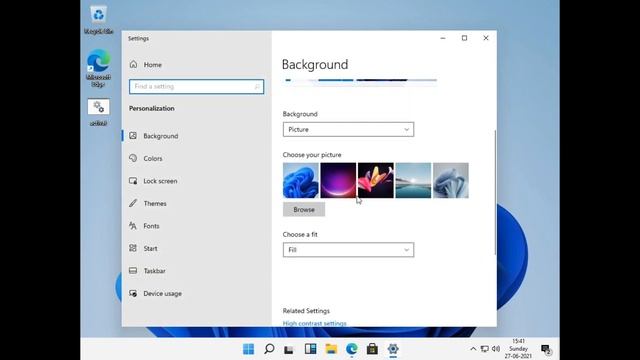This screenshot has width=640, height=360.
Task: Click the Colors palette icon
Action: [133, 158]
